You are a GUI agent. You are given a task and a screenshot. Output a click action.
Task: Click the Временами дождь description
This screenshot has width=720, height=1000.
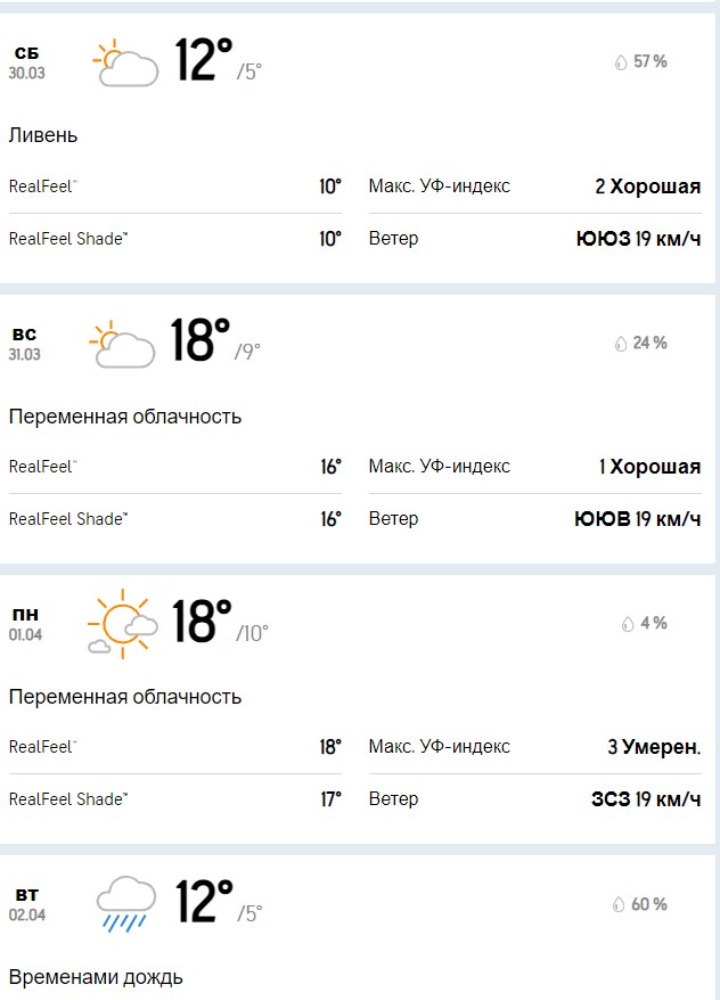point(96,977)
